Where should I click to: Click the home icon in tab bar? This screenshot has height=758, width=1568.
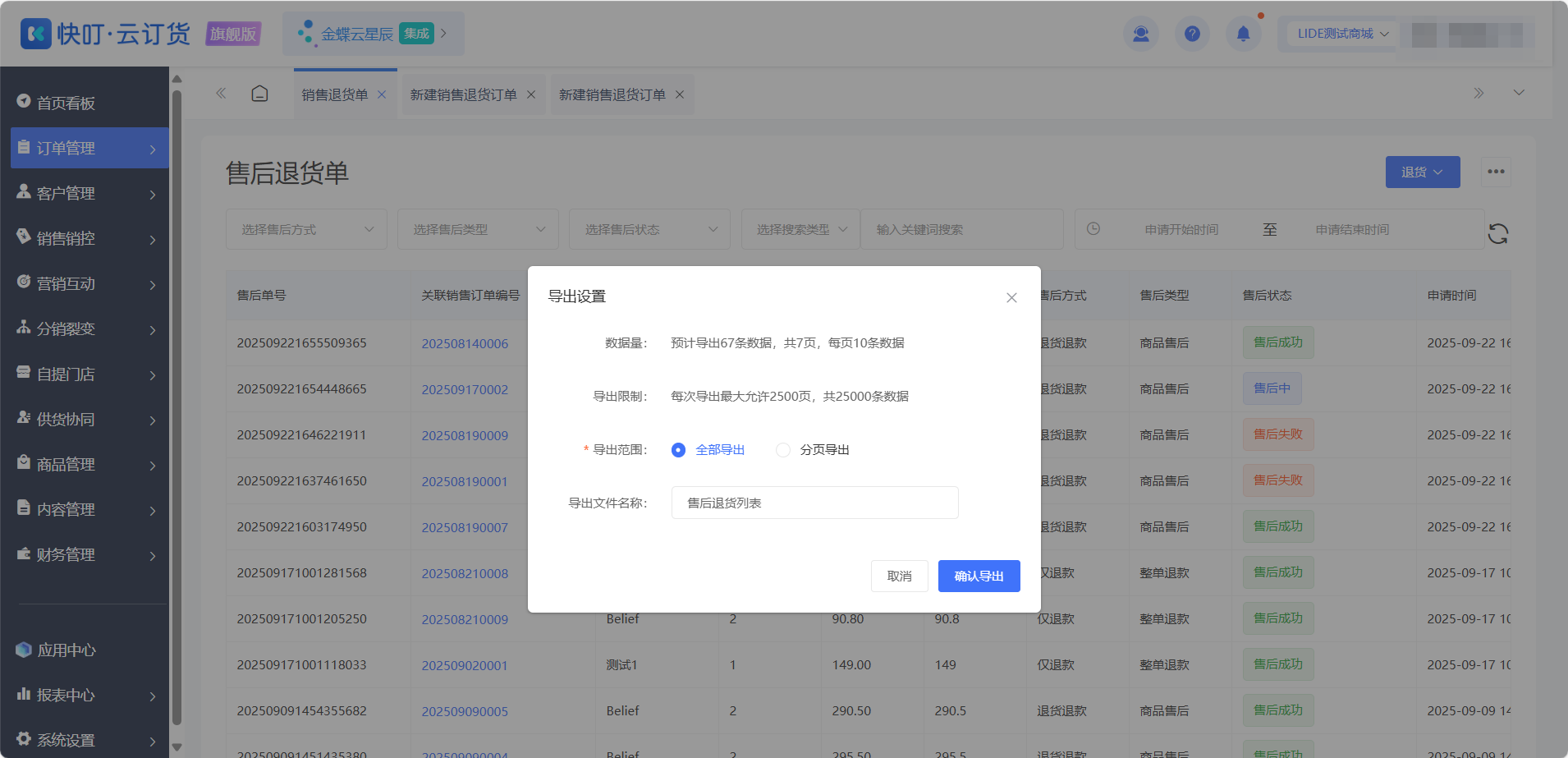(259, 94)
